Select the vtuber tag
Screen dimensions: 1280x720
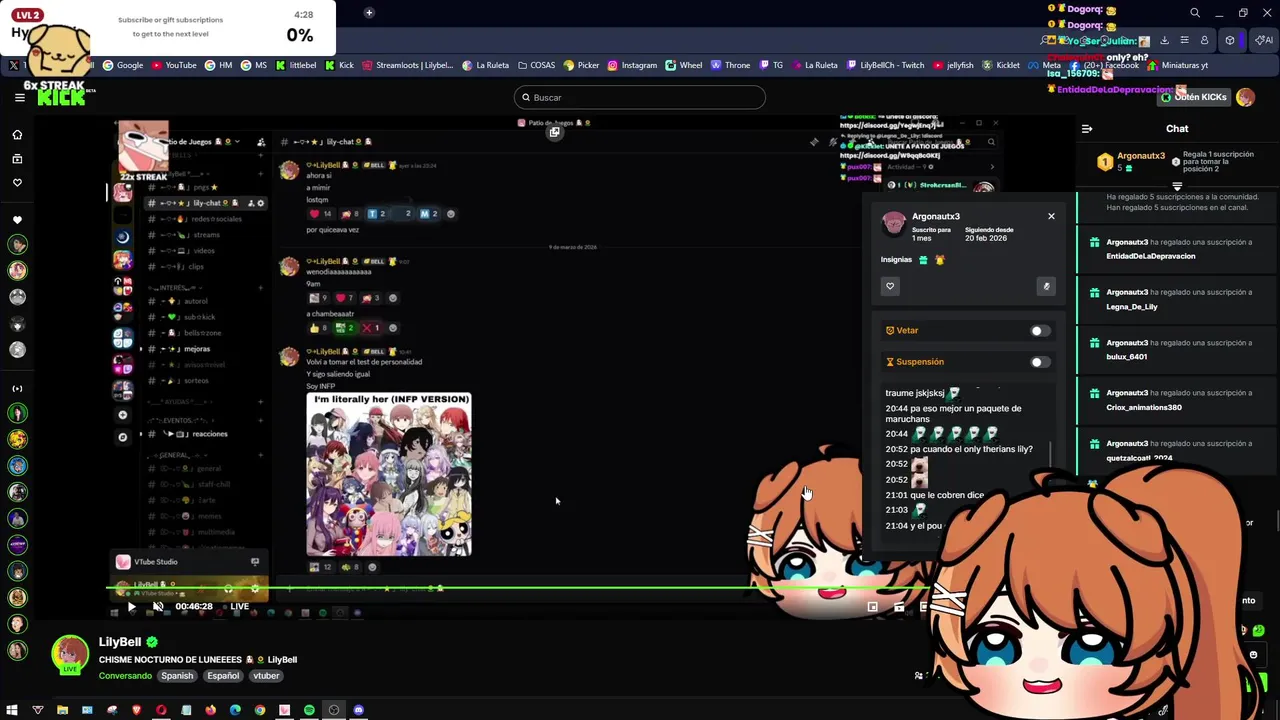click(x=266, y=676)
